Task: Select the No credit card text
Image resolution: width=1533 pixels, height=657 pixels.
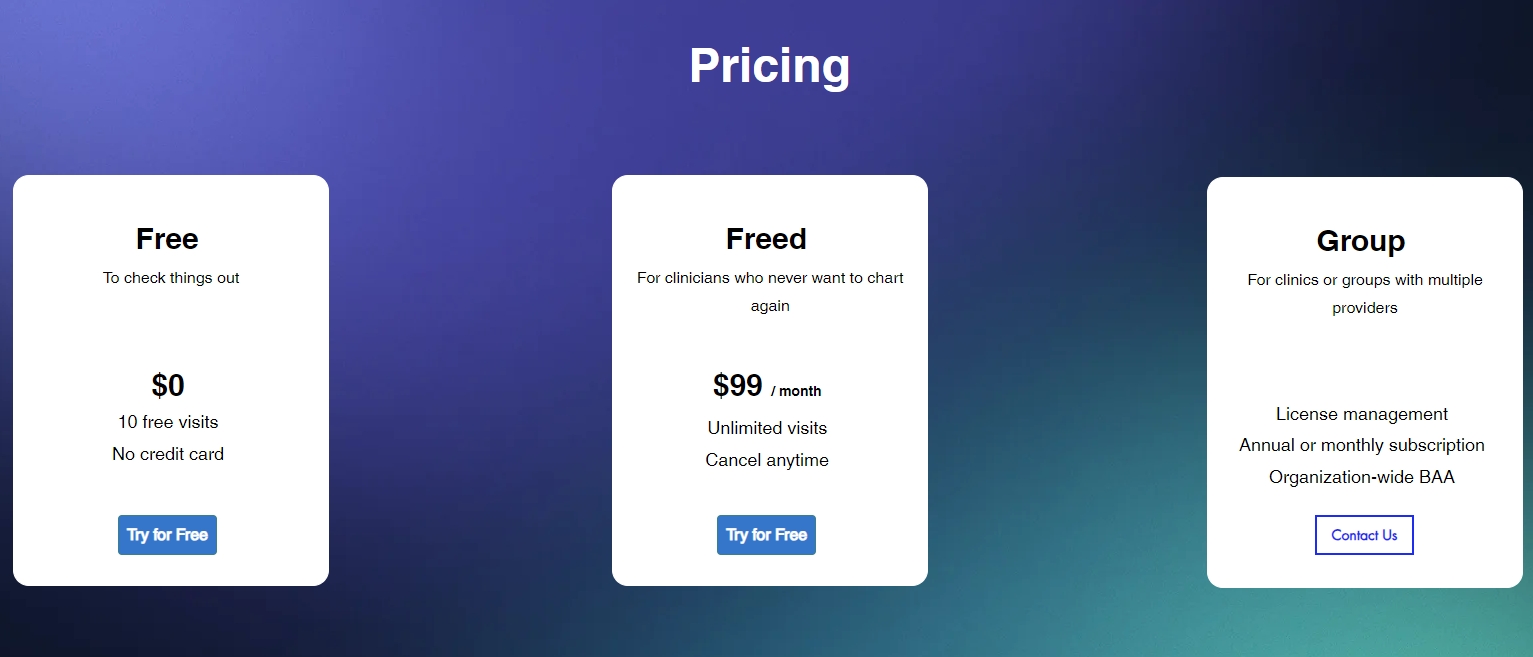Action: pos(167,453)
